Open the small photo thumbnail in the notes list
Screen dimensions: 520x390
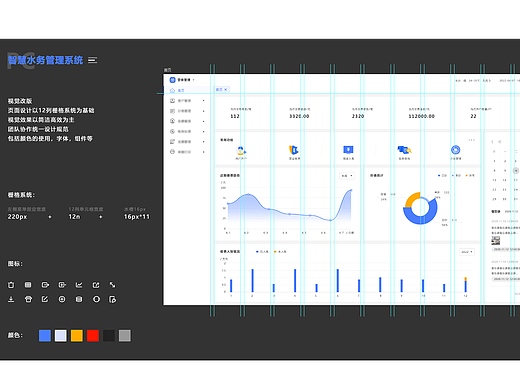(495, 240)
